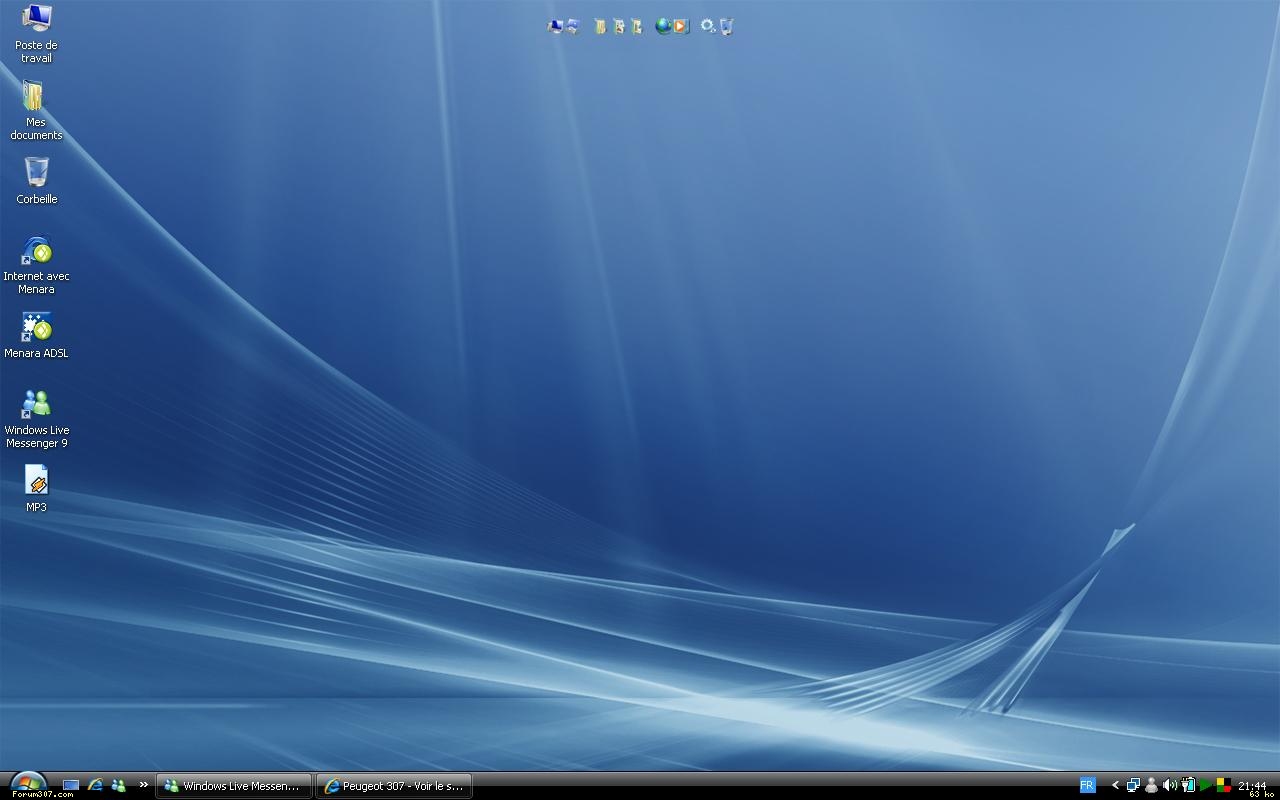Click the pictures folder icon in top dock
1280x800 pixels.
click(x=619, y=26)
